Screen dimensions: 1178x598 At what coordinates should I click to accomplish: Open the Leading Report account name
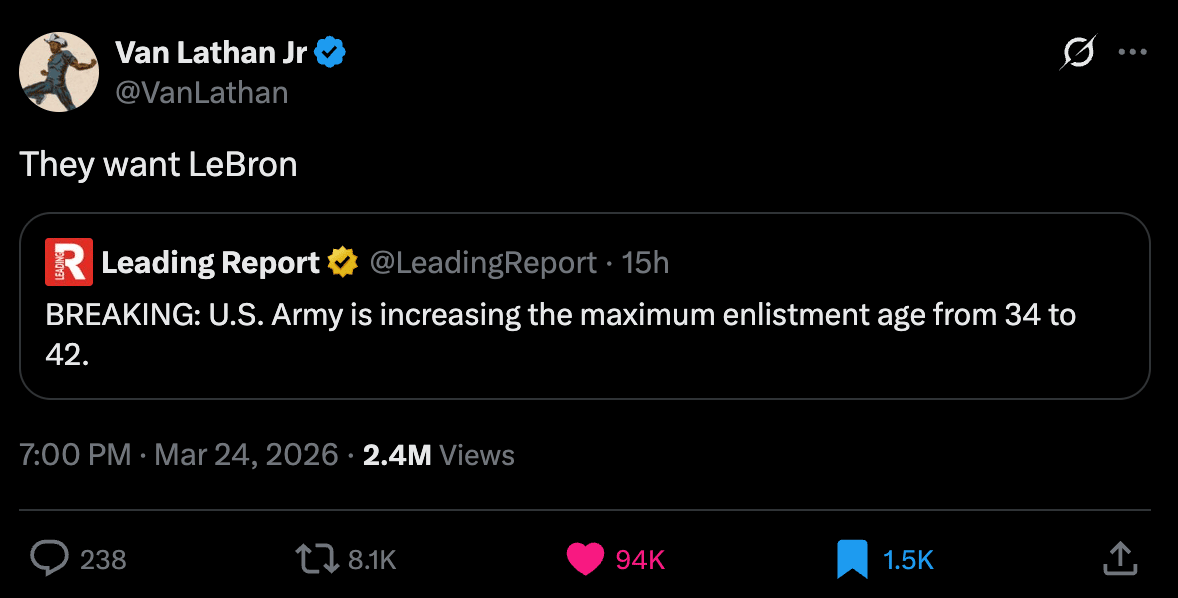(210, 263)
